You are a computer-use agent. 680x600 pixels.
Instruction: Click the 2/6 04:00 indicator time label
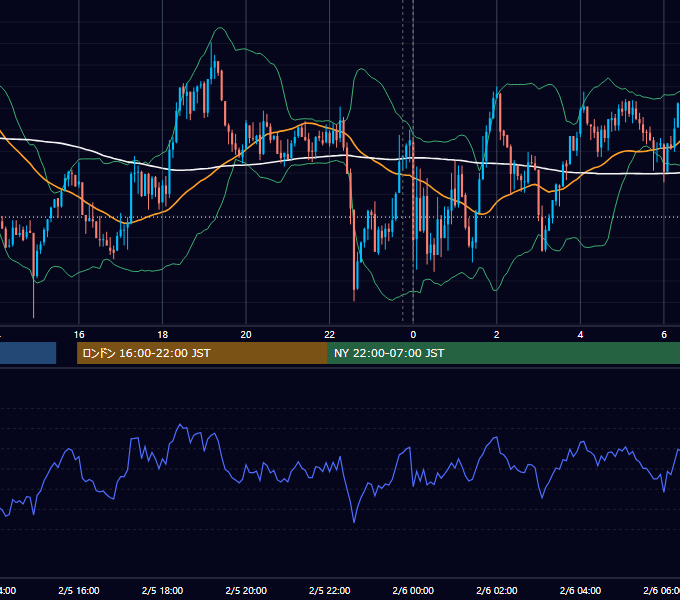click(x=580, y=590)
